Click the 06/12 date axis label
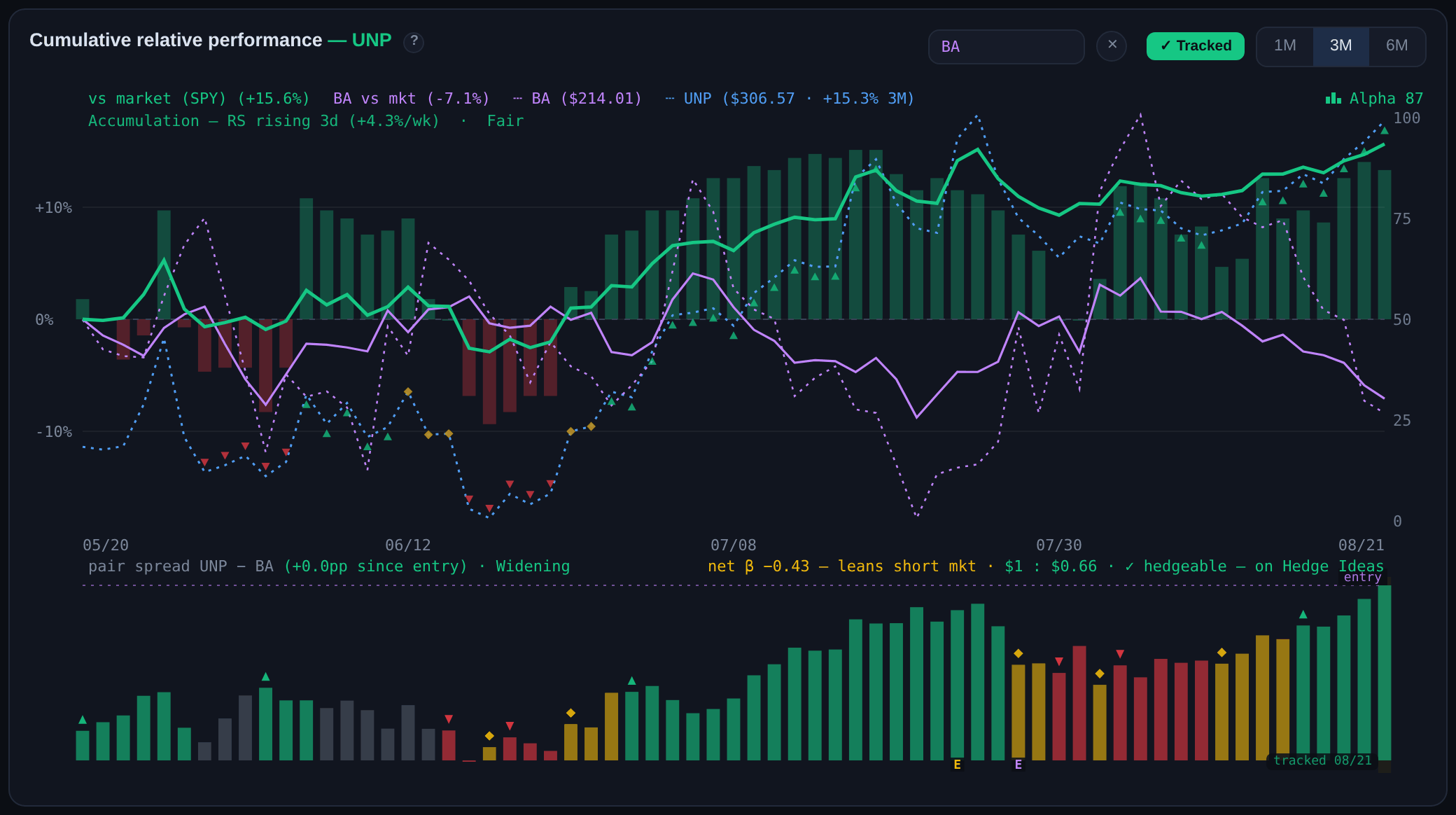 coord(408,545)
